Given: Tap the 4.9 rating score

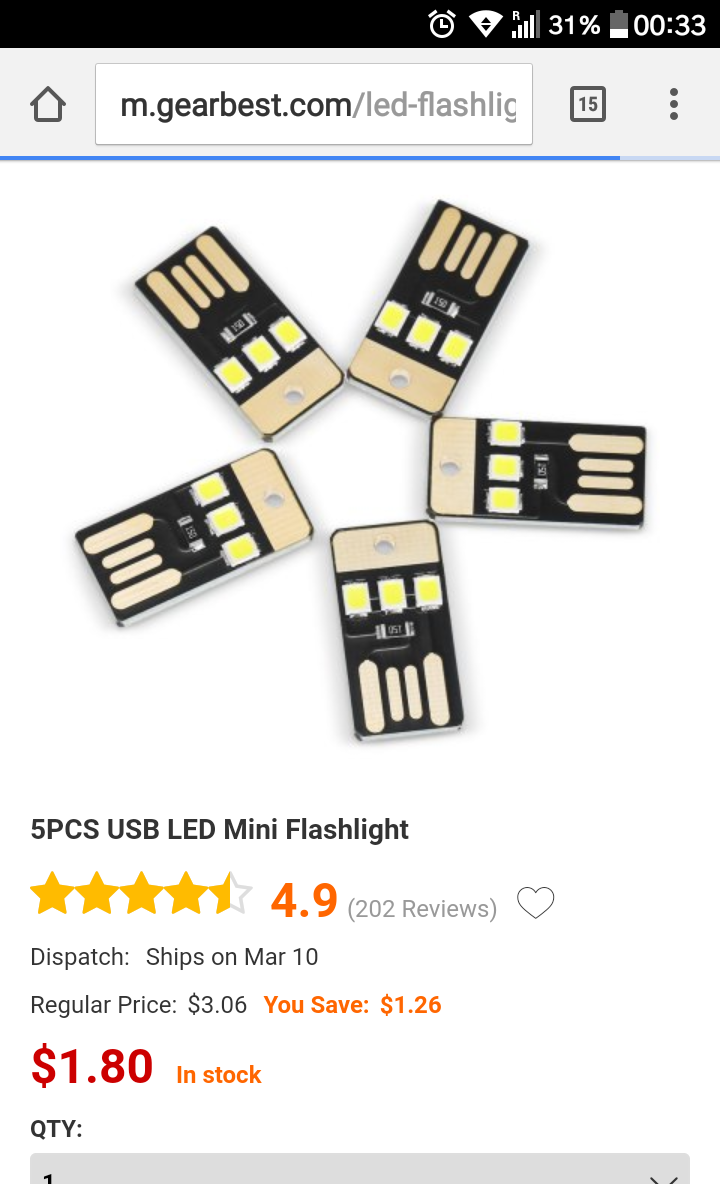Looking at the screenshot, I should 303,900.
